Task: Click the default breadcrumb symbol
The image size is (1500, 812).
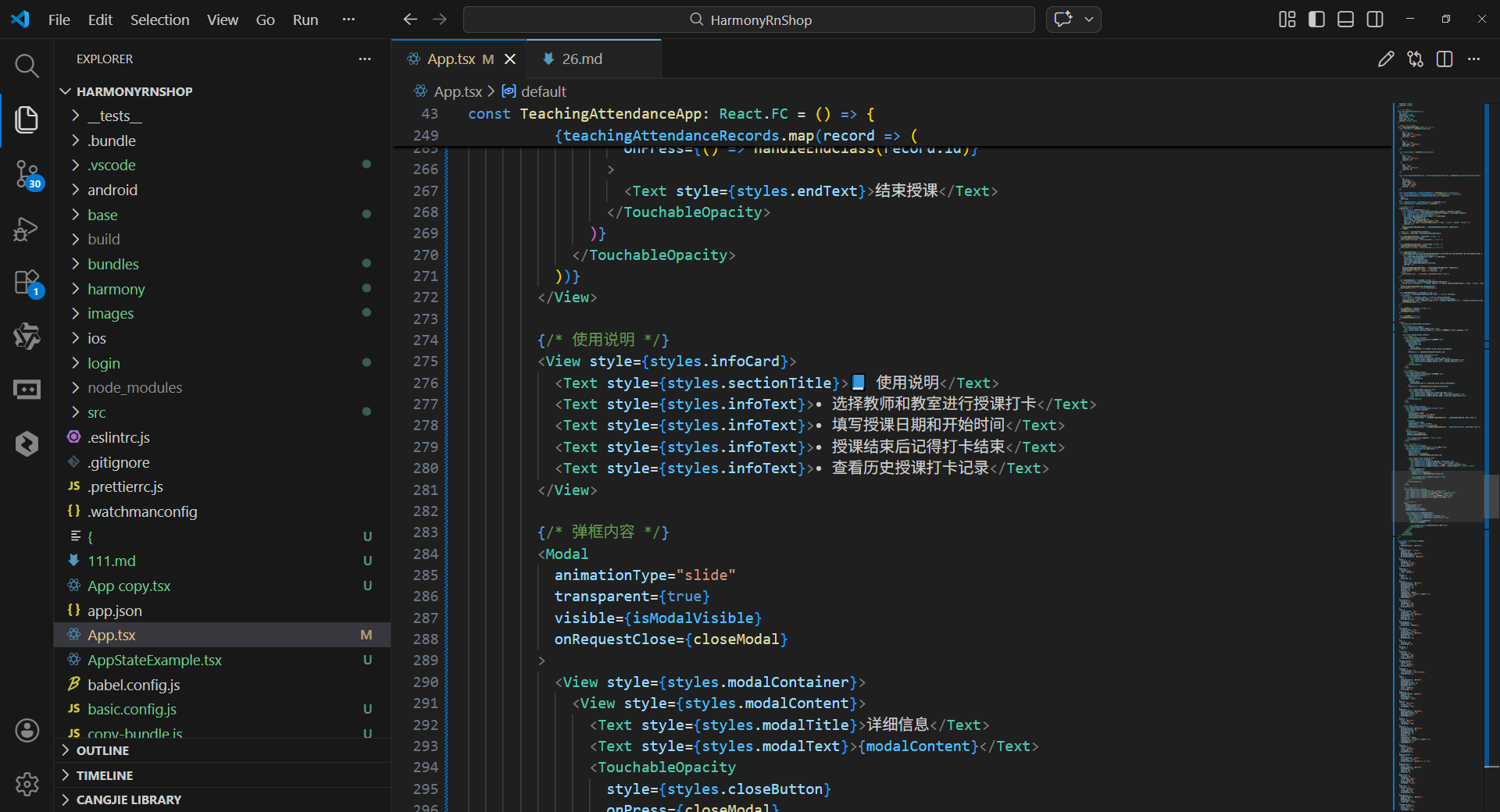Action: pyautogui.click(x=543, y=92)
